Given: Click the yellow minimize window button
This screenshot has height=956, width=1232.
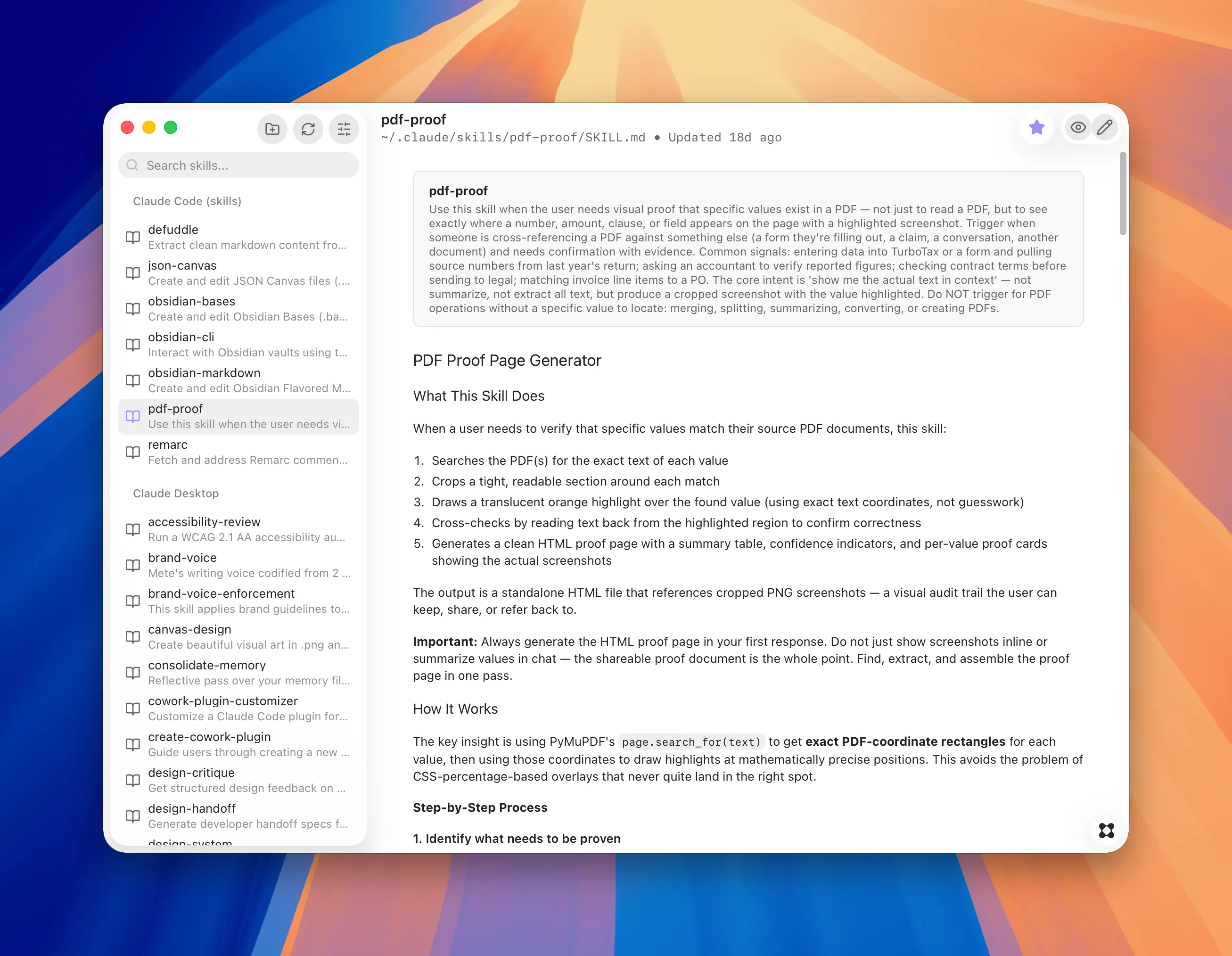Looking at the screenshot, I should [149, 128].
